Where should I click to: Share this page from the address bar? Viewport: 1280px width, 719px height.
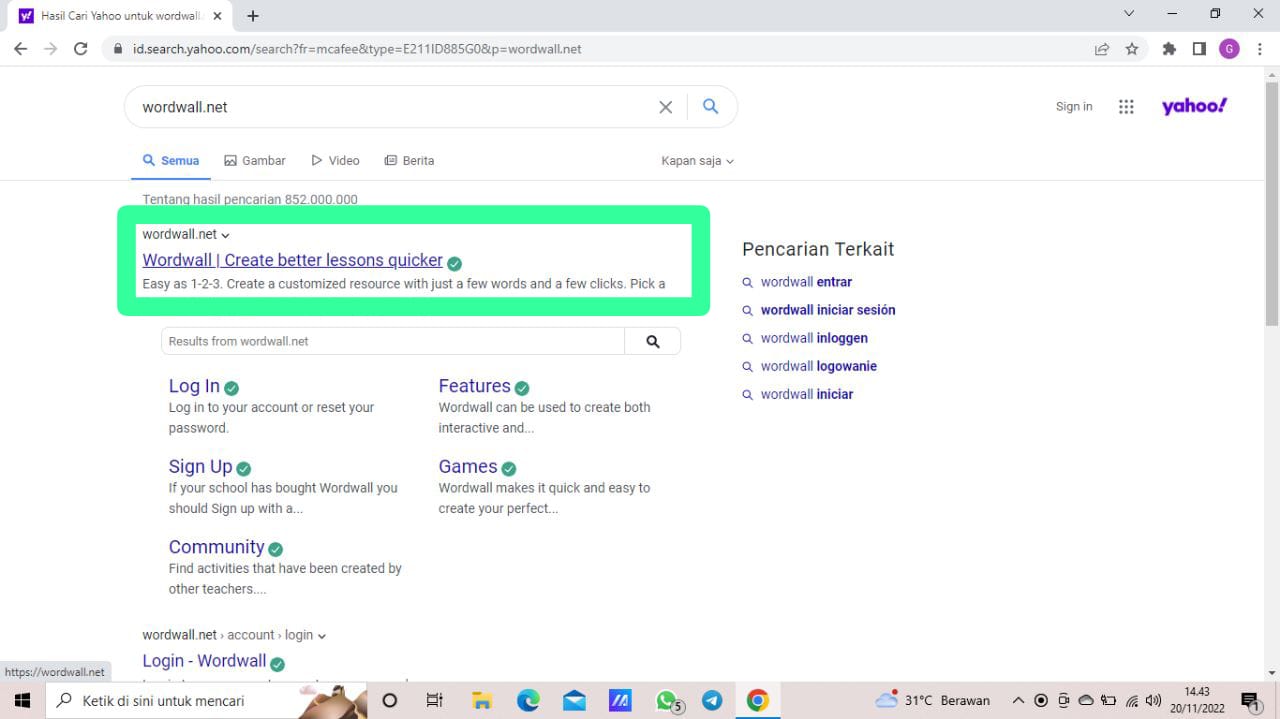1102,49
